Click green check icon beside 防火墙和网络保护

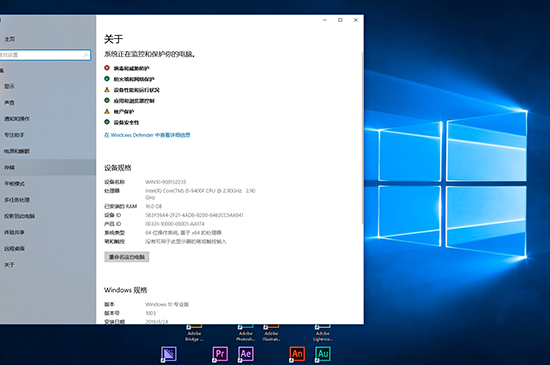pos(107,79)
